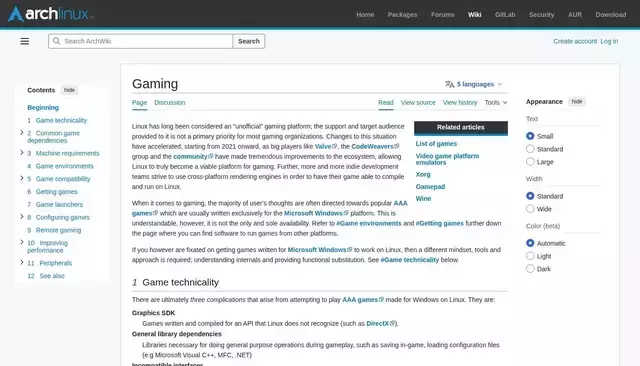Screen dimensions: 640x366
Task: Open the Tools dropdown menu
Action: coord(496,102)
